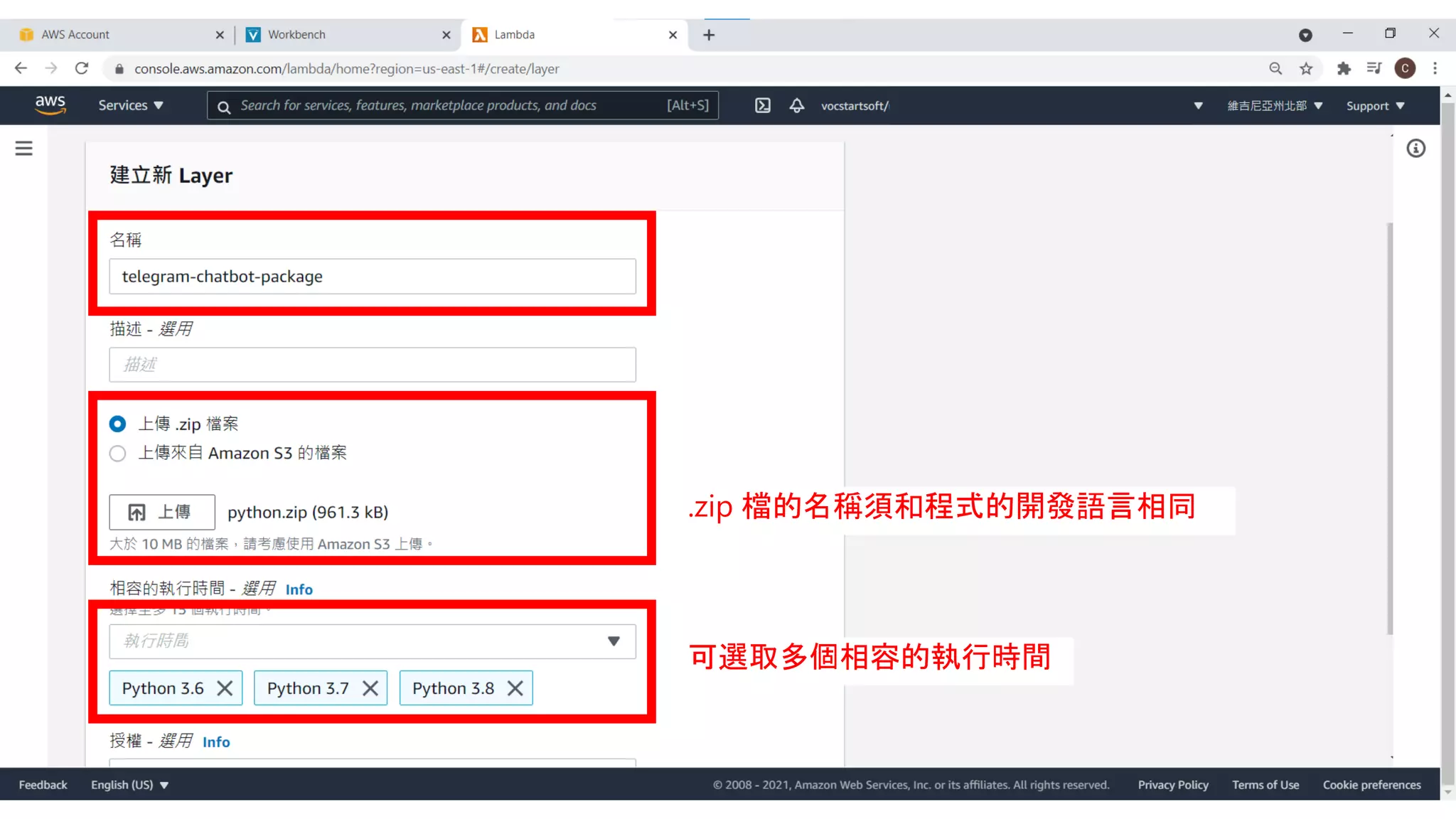This screenshot has width=1456, height=819.
Task: View site security lock information
Action: coord(119,69)
